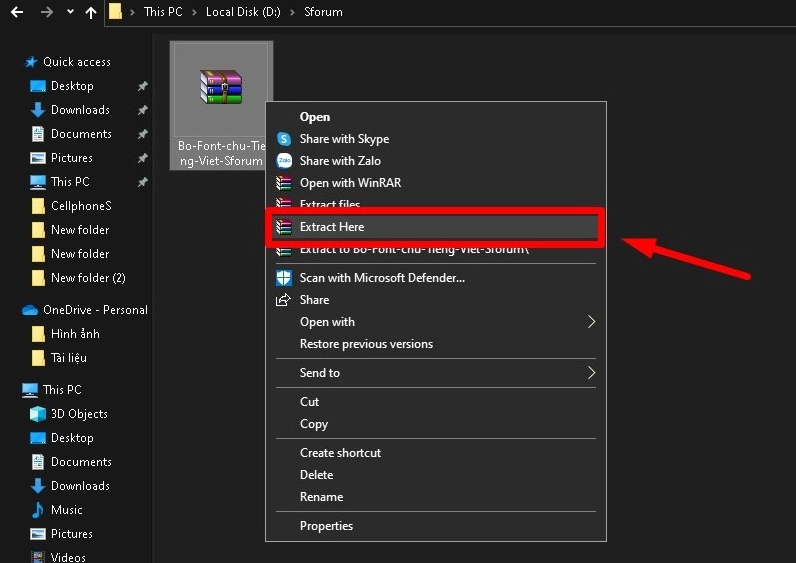Open pinned This PC in Quick access
This screenshot has width=796, height=563.
[x=70, y=182]
